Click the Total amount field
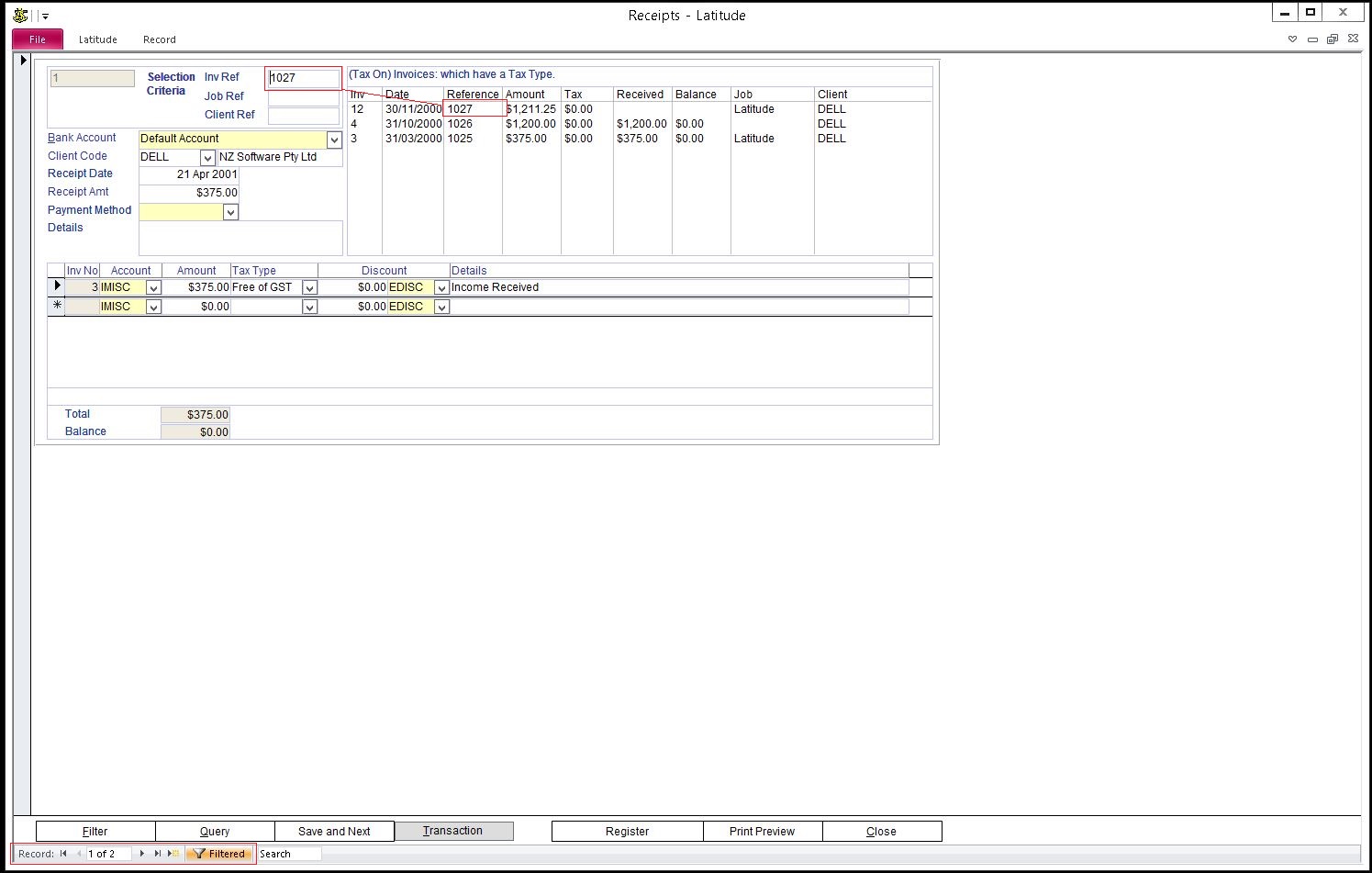This screenshot has height=873, width=1372. click(195, 415)
